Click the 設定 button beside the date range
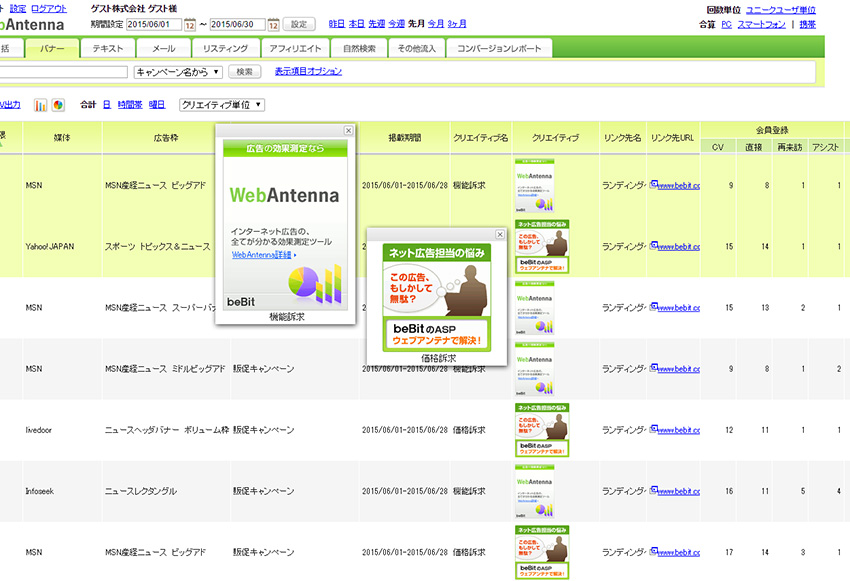The width and height of the screenshot is (850, 581). tap(299, 24)
